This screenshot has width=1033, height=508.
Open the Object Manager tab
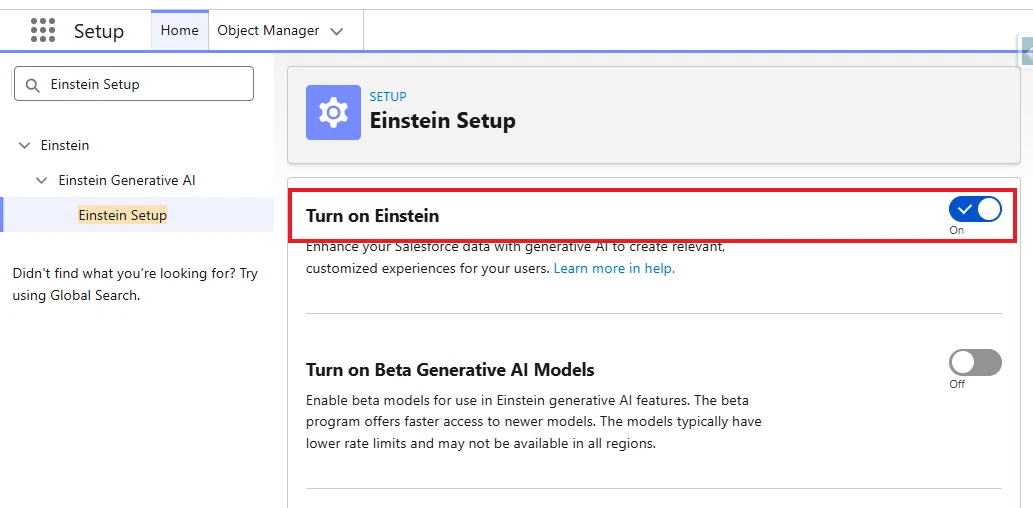pos(268,30)
